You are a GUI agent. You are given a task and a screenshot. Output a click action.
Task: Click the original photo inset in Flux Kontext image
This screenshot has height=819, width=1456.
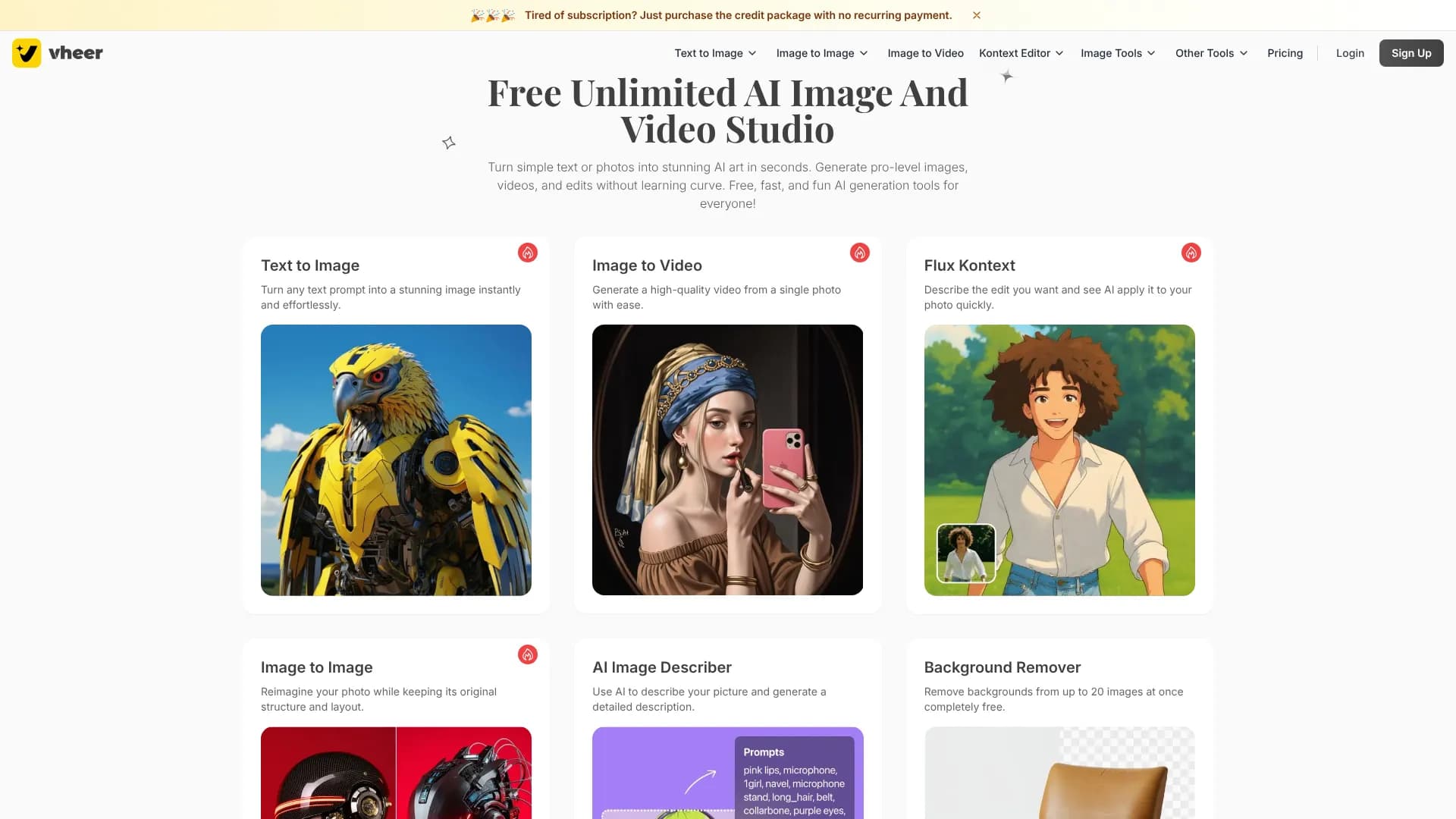[965, 553]
